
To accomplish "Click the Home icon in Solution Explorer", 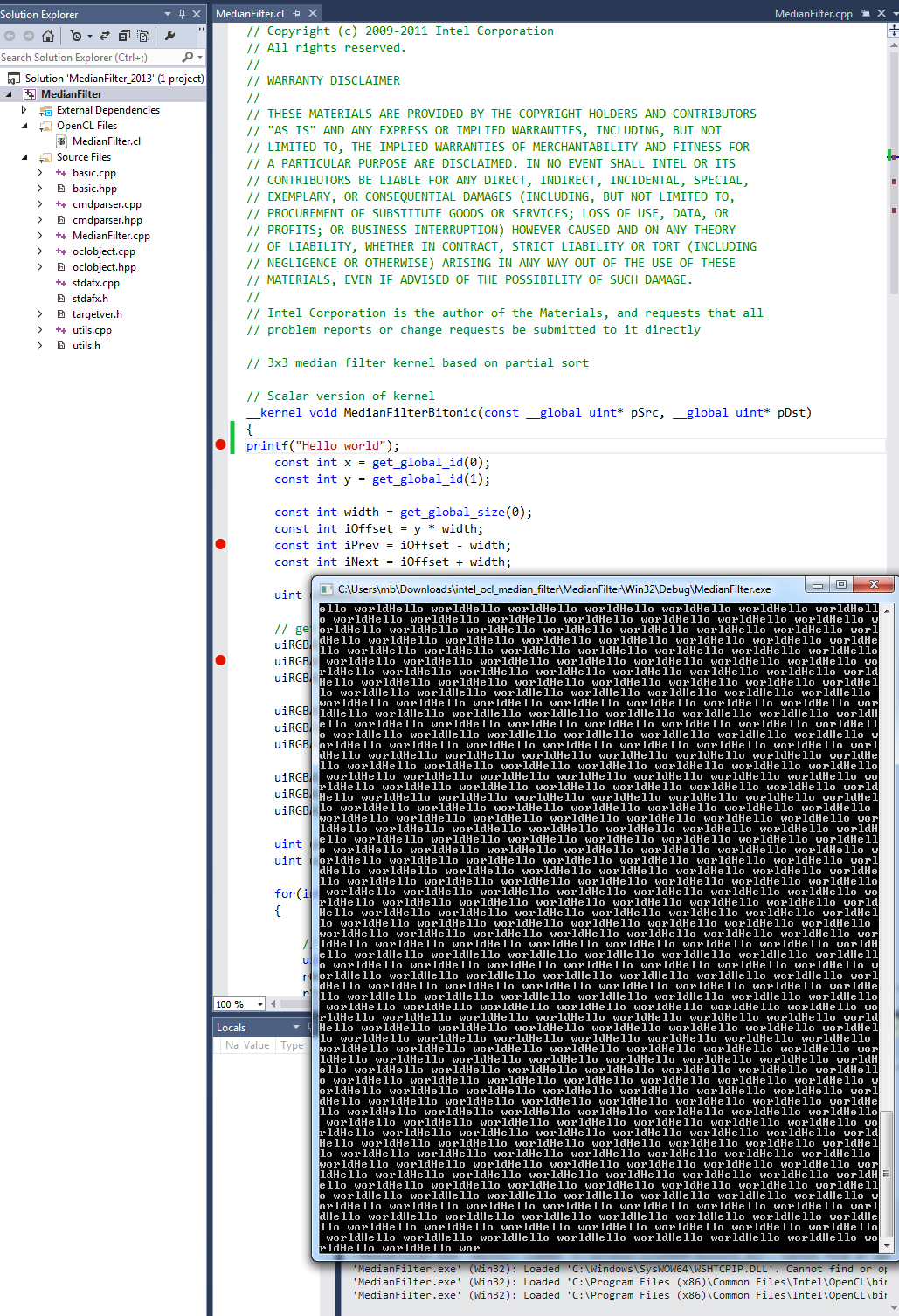I will pos(48,36).
